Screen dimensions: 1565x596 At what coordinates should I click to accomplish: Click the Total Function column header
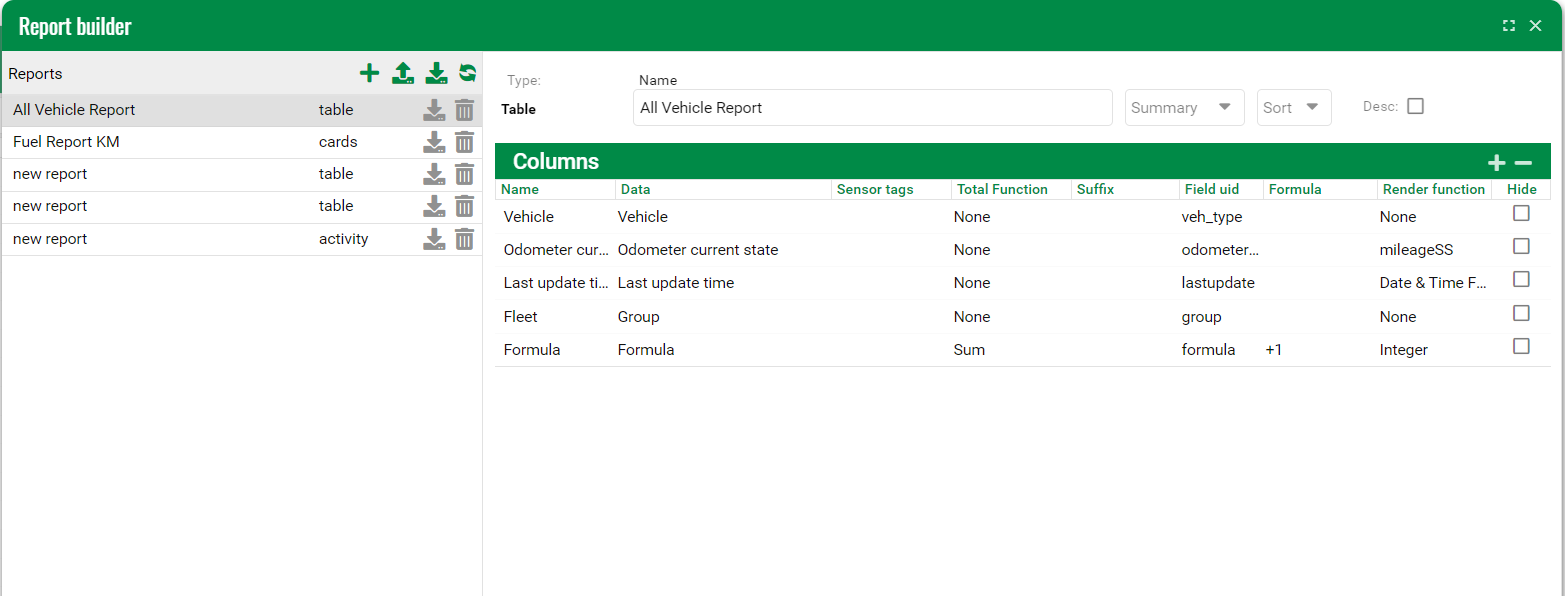pos(1002,189)
